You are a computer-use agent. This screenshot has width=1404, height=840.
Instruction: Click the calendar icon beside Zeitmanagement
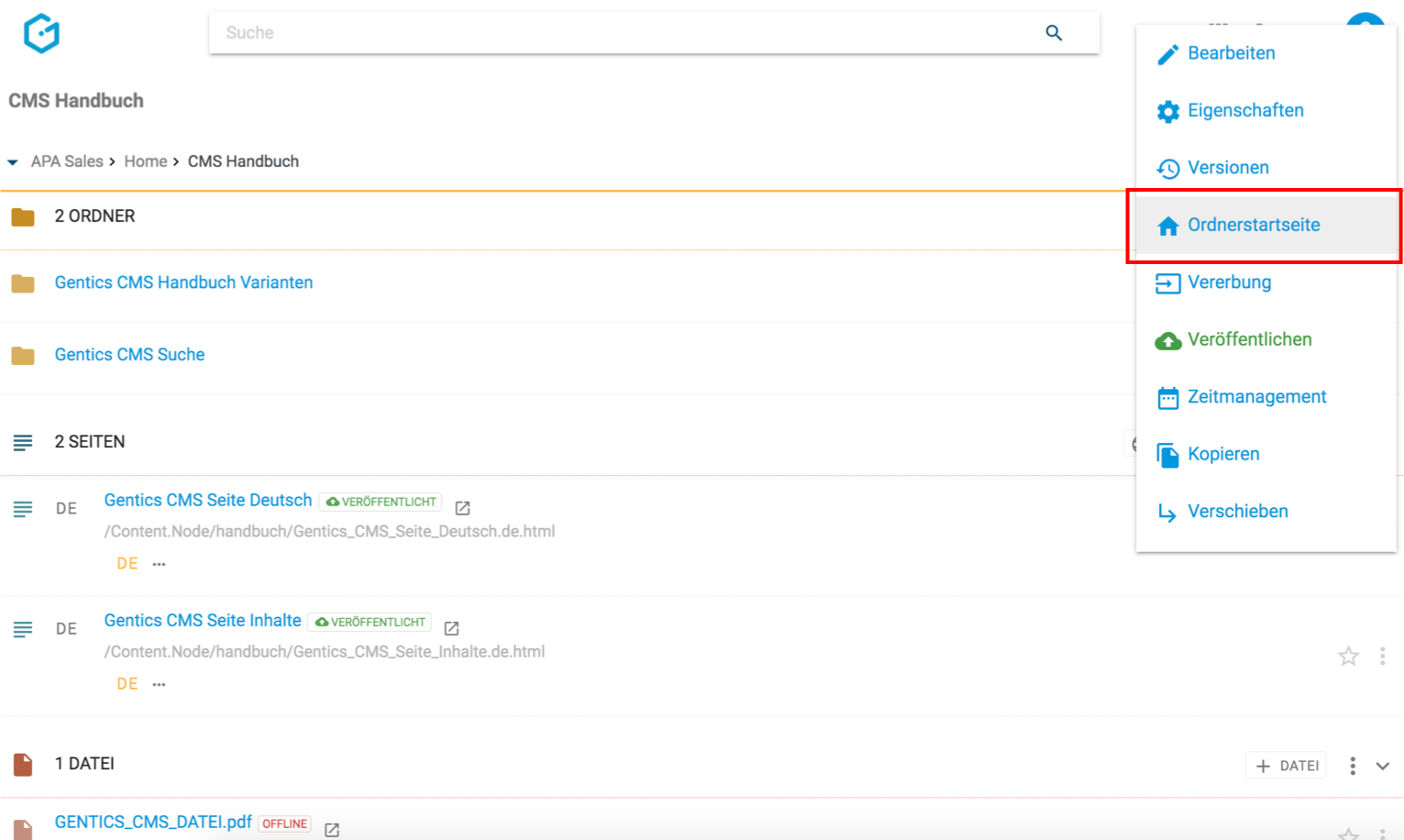1167,398
